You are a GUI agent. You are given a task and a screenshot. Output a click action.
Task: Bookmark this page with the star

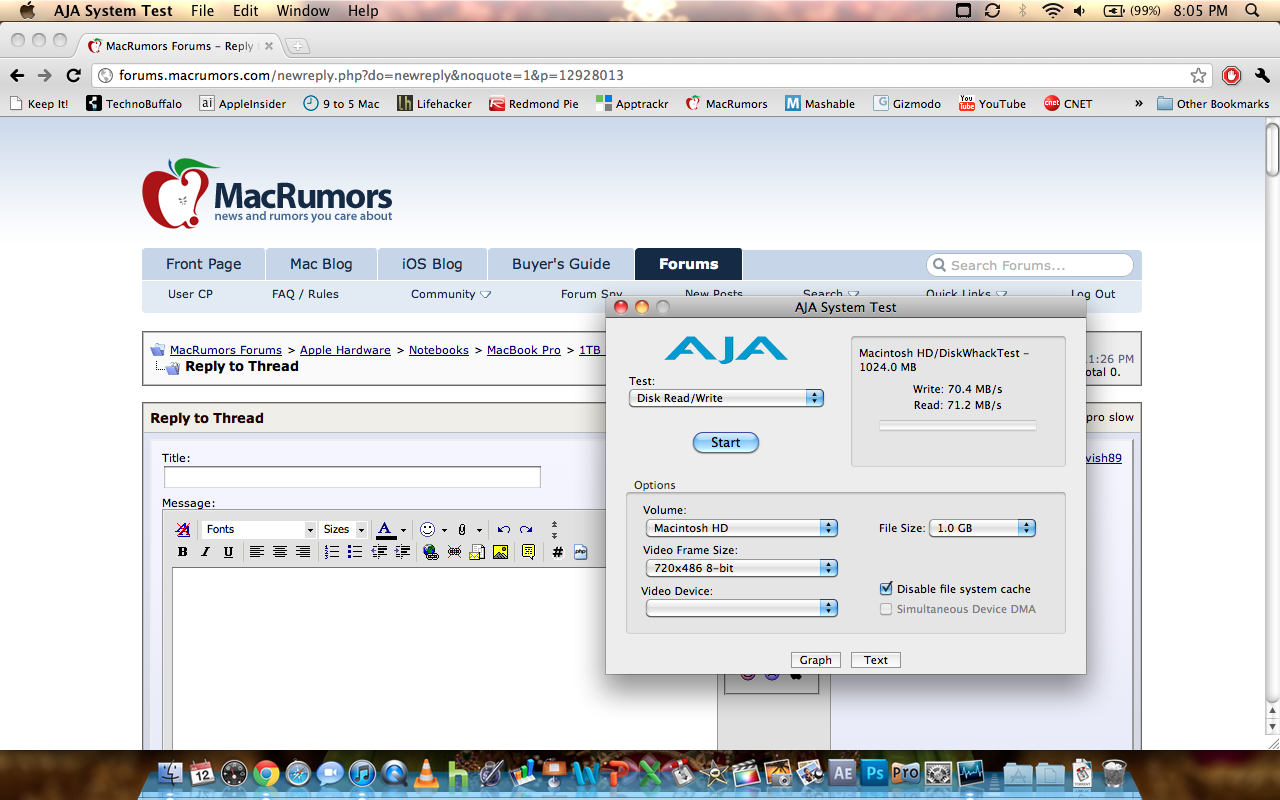[1198, 75]
